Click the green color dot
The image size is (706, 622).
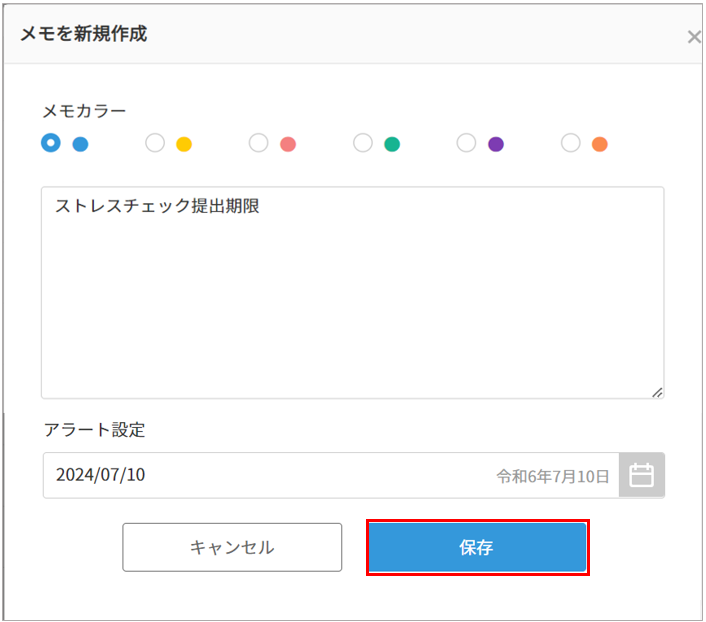pyautogui.click(x=392, y=144)
